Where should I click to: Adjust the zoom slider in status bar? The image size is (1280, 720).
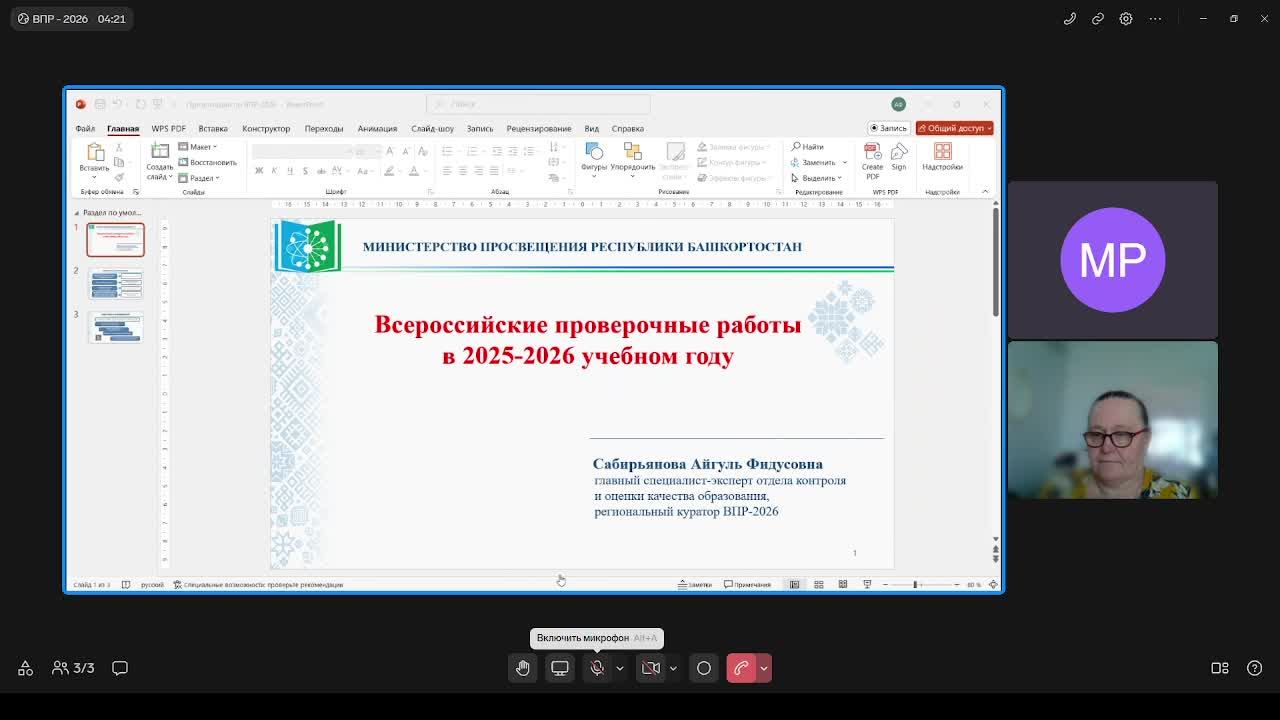[915, 584]
